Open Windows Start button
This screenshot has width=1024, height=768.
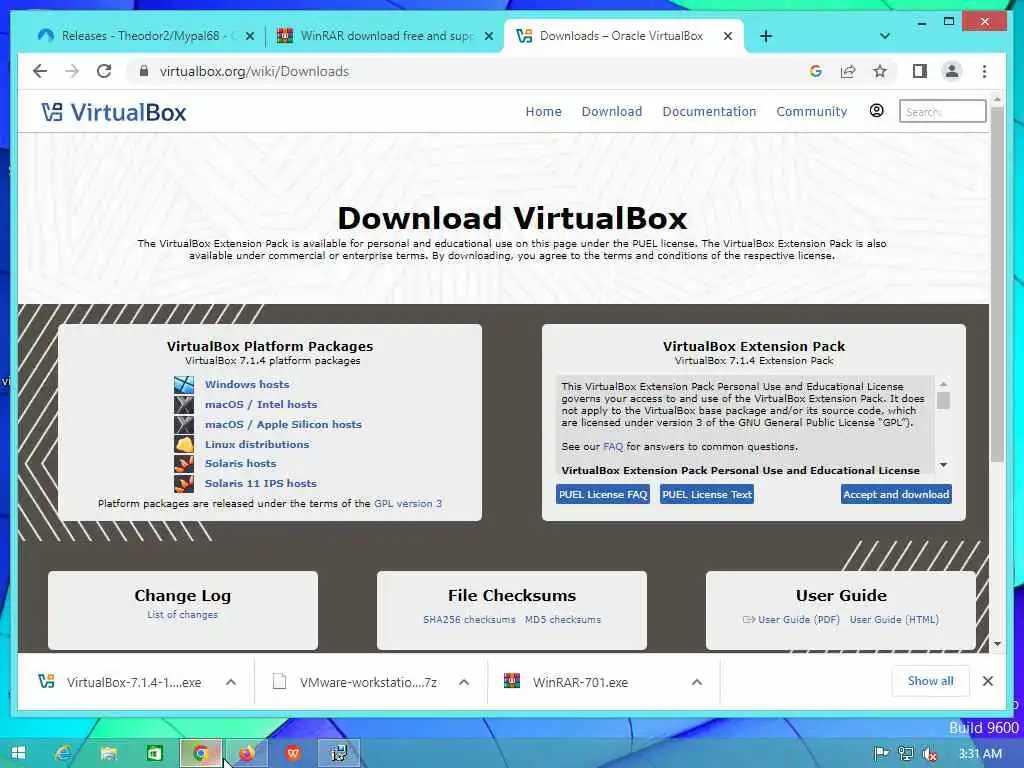point(18,753)
